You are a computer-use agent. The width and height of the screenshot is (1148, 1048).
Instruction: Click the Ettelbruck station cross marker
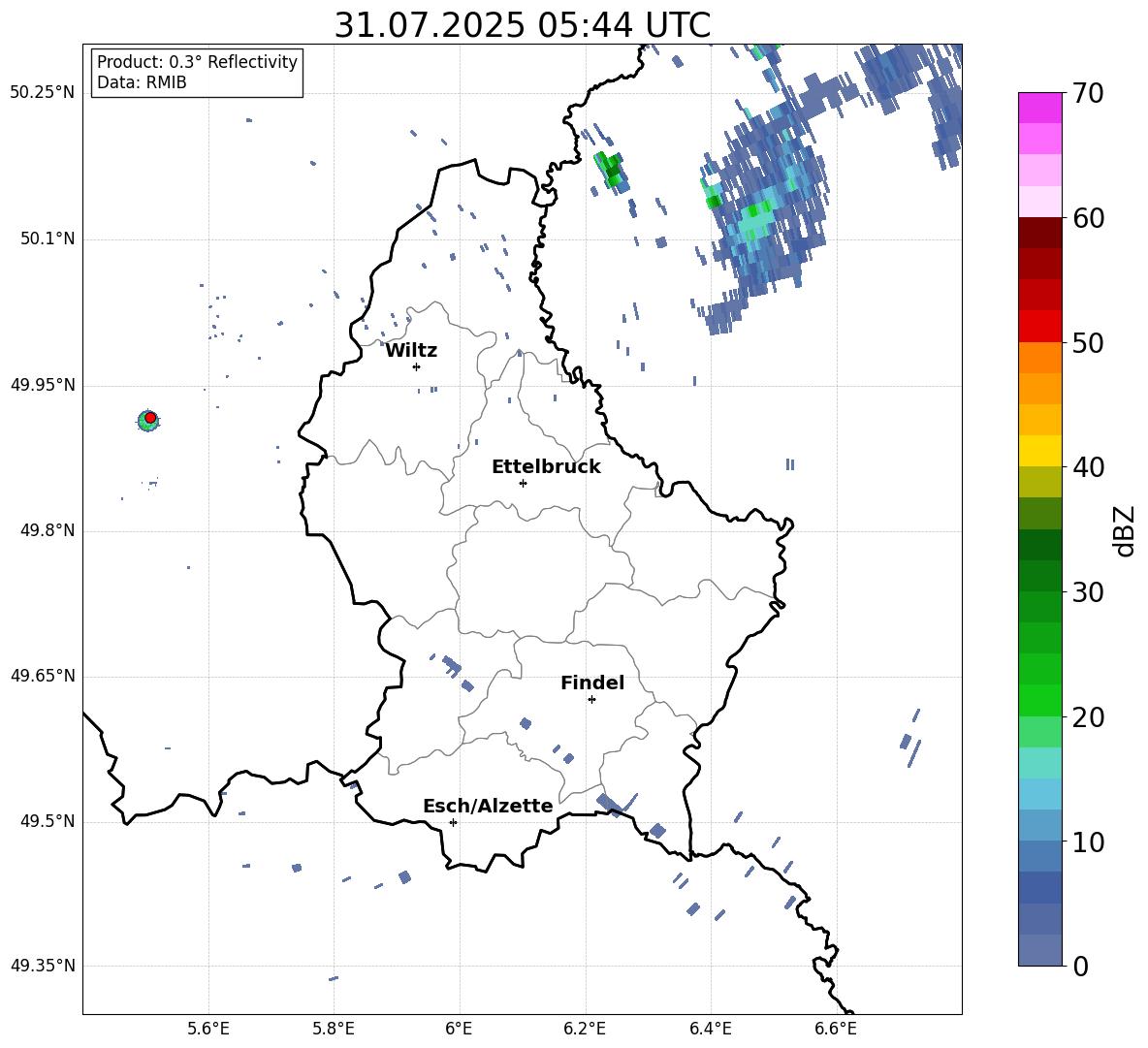pyautogui.click(x=523, y=483)
